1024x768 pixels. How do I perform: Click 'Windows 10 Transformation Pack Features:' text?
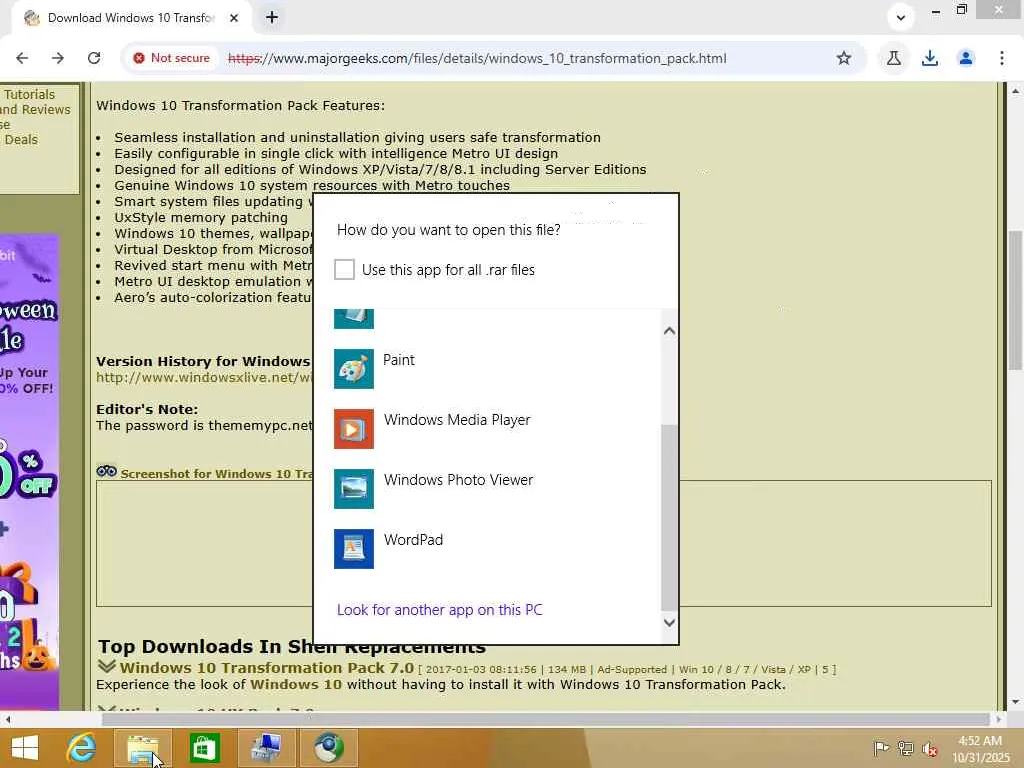pyautogui.click(x=240, y=105)
